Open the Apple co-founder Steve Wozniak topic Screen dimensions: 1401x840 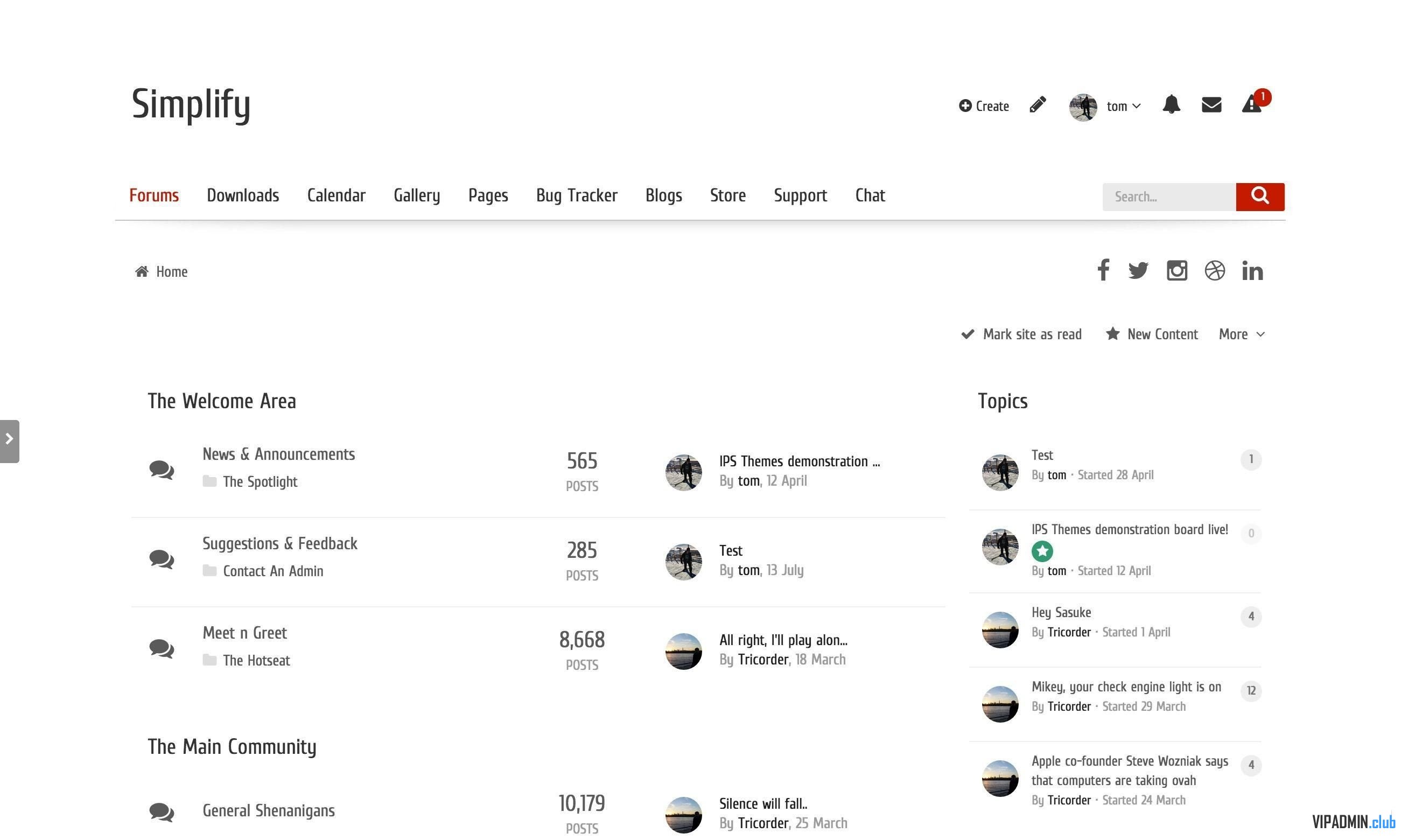pos(1129,771)
